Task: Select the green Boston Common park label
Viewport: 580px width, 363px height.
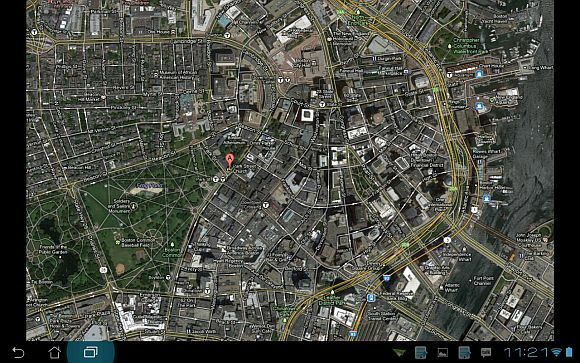Action: 172,252
